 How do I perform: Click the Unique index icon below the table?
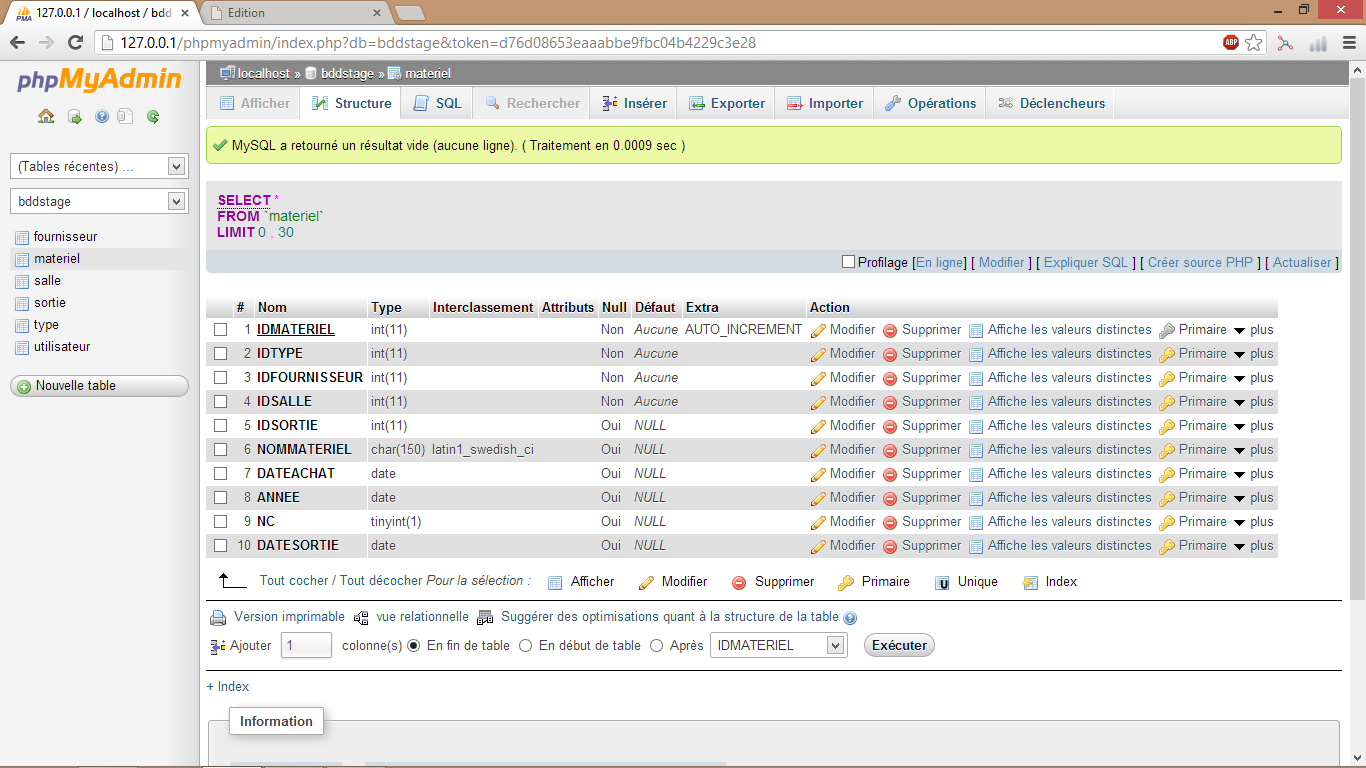[941, 581]
